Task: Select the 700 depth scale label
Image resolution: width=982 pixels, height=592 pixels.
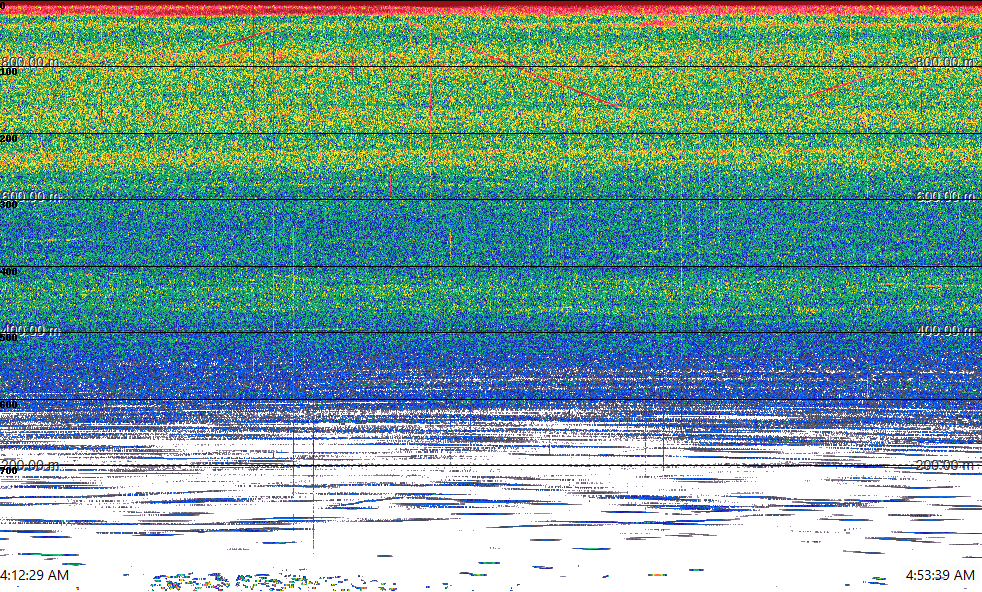Action: [x=9, y=471]
